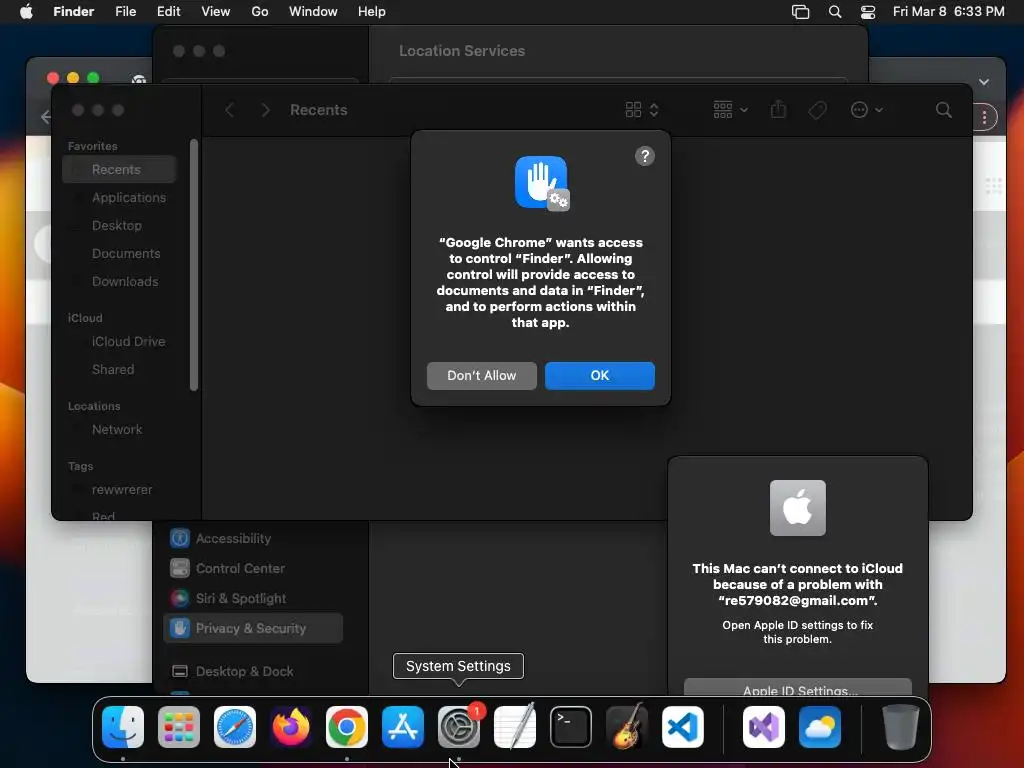The height and width of the screenshot is (768, 1024).
Task: Open the Apple menu
Action: point(26,12)
